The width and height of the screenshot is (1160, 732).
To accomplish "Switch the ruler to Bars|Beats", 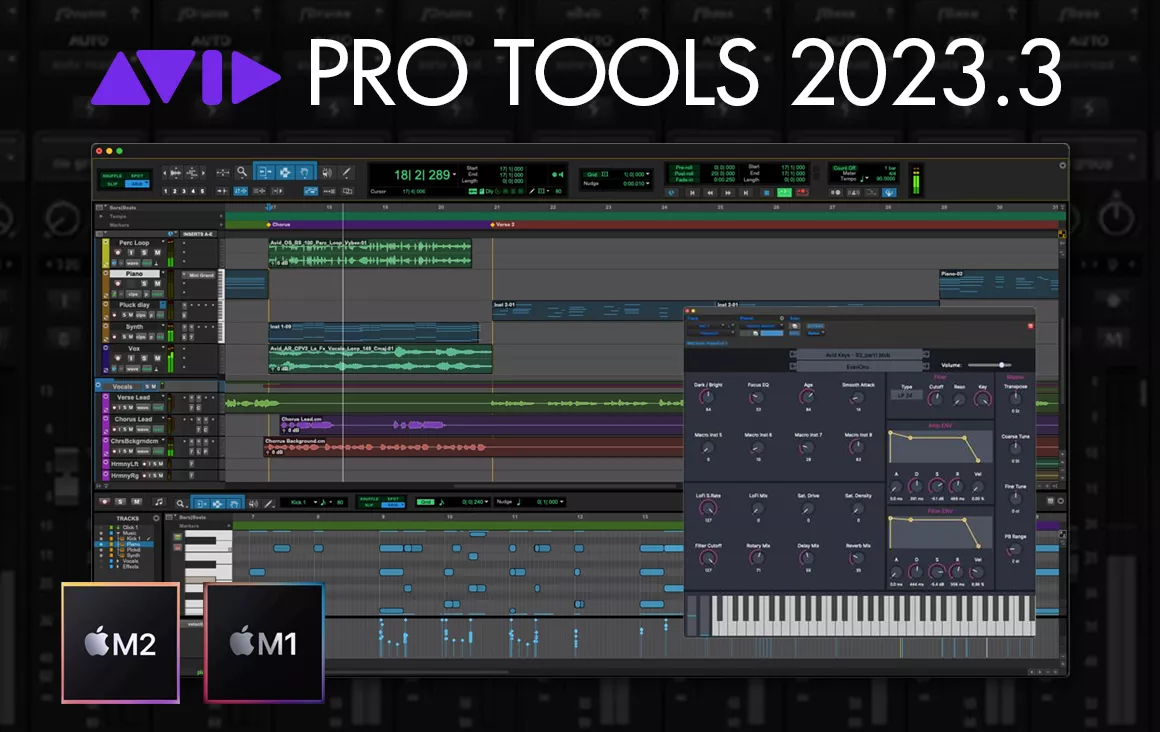I will (x=122, y=207).
